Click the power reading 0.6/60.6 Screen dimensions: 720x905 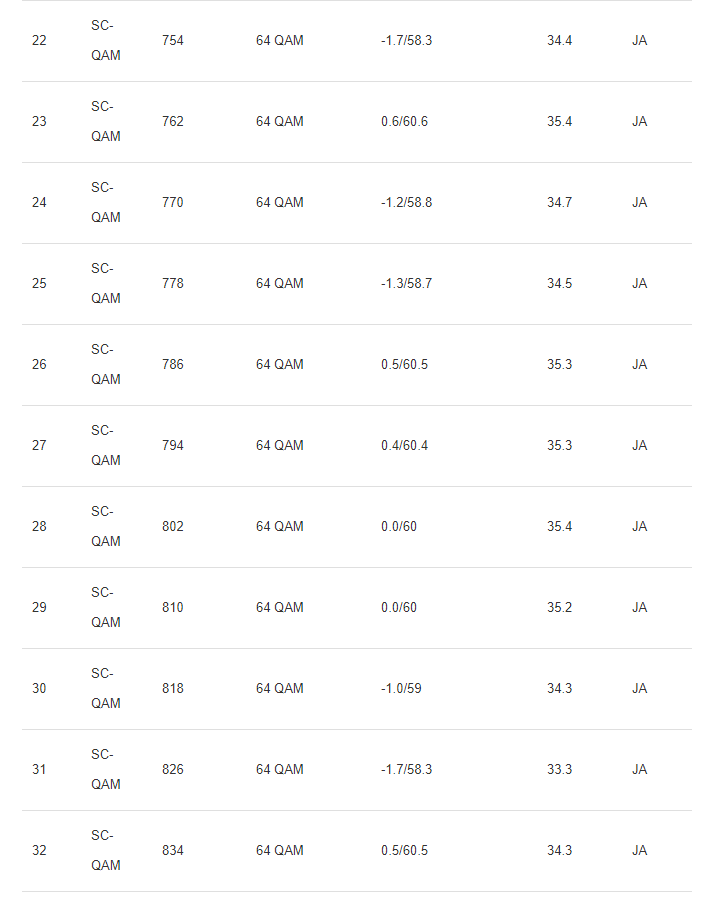(x=404, y=122)
